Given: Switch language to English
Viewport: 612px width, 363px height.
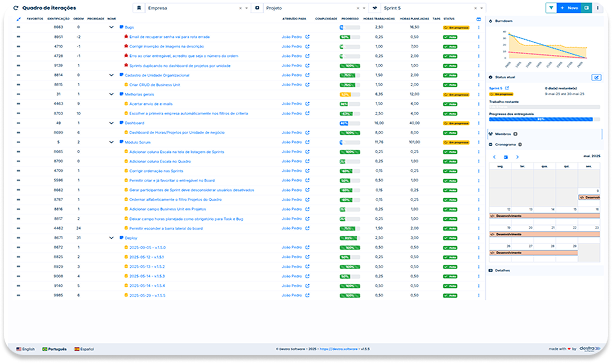Looking at the screenshot, I should [25, 349].
